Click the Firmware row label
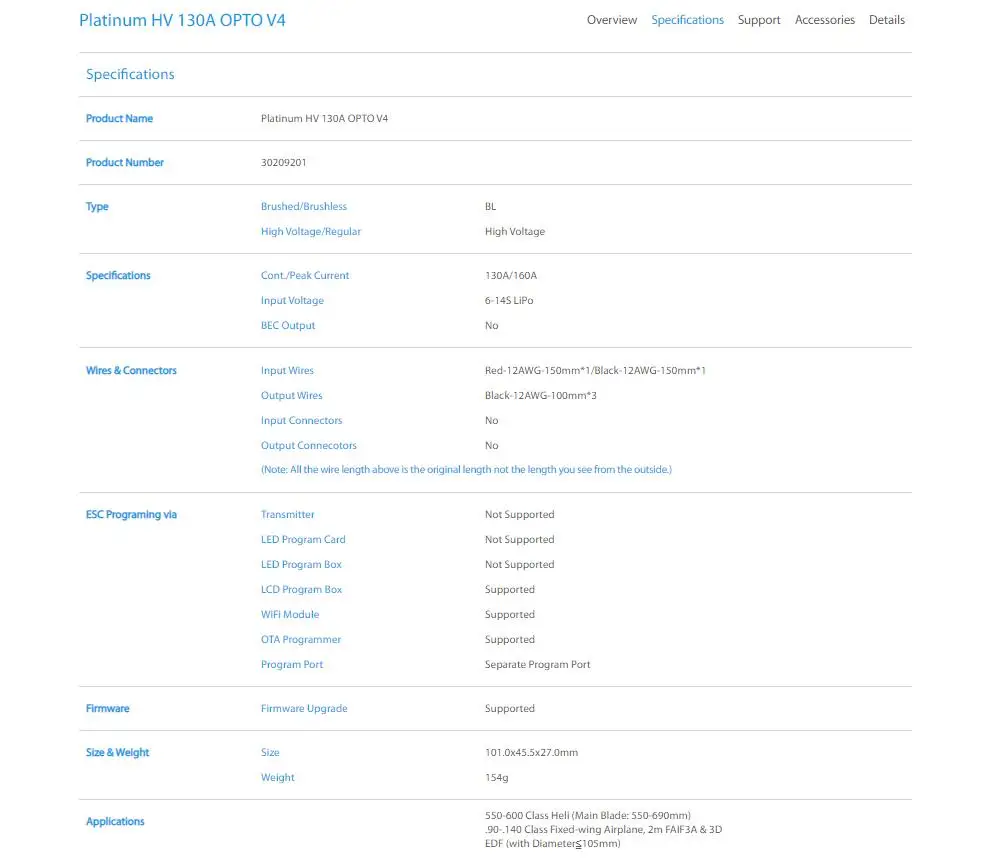1000x859 pixels. point(108,708)
